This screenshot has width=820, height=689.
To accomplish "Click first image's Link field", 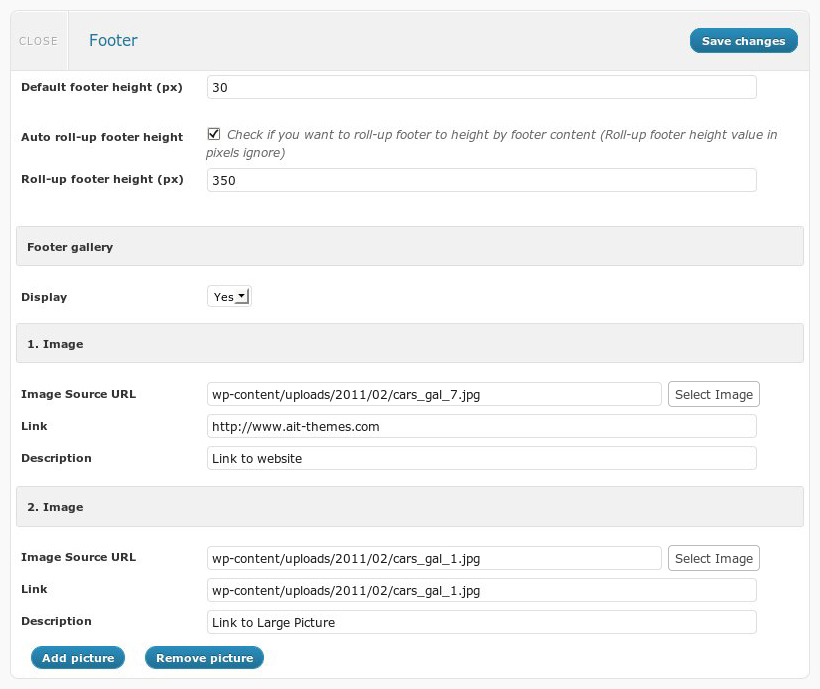I will coord(481,426).
